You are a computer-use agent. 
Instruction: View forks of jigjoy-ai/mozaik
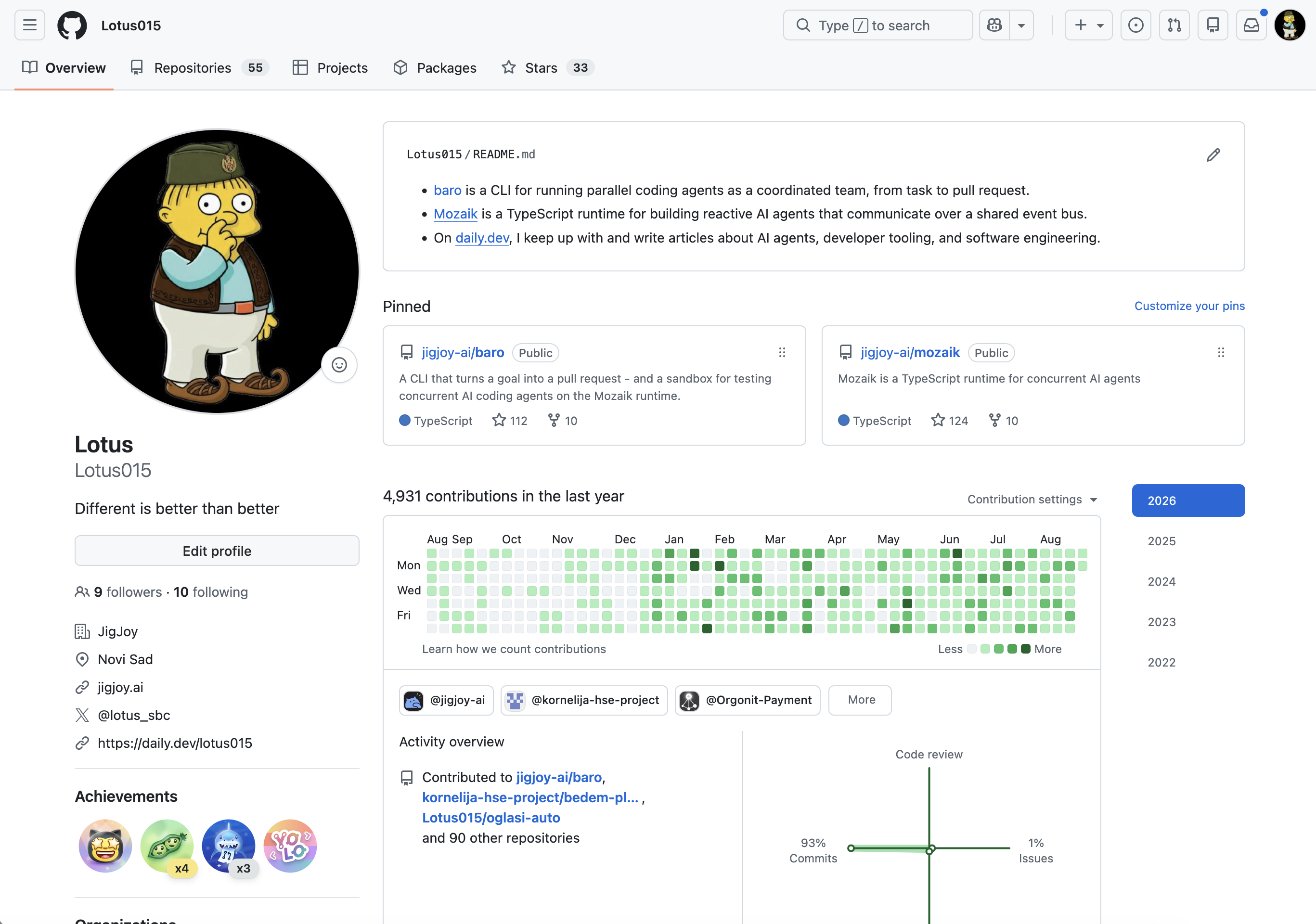click(1003, 421)
